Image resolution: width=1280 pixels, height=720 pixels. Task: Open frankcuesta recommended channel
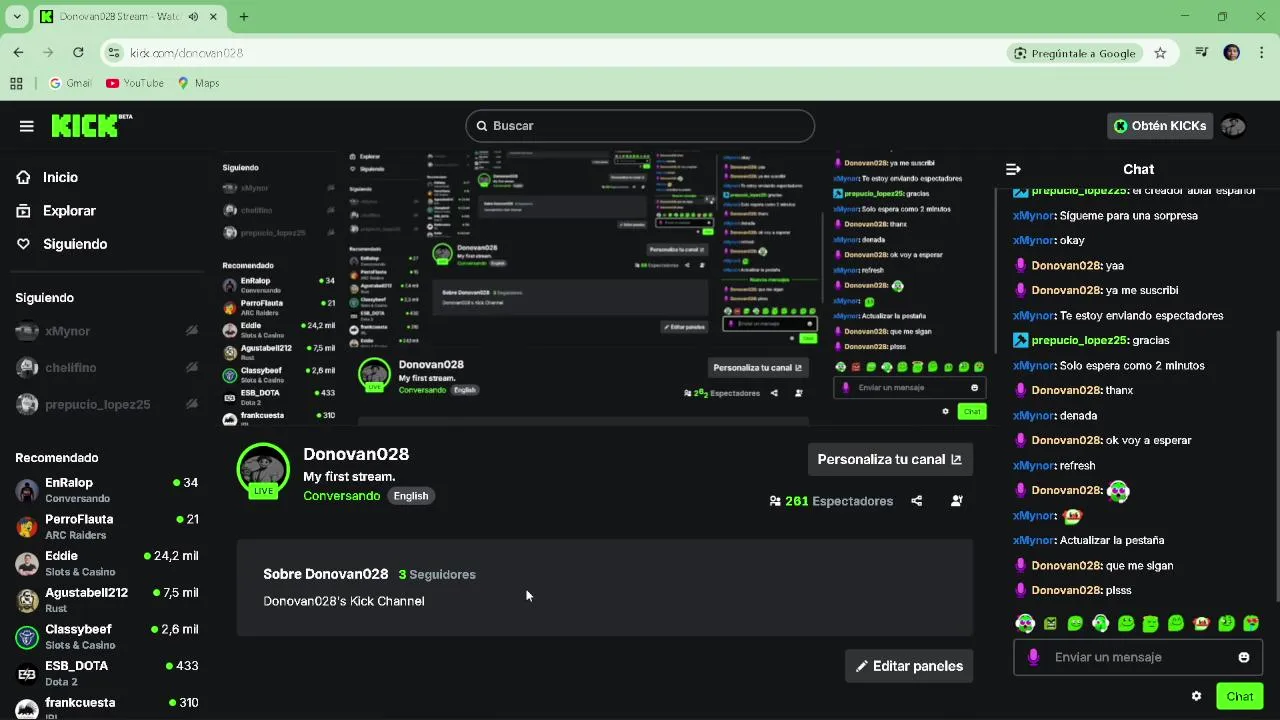pos(107,708)
